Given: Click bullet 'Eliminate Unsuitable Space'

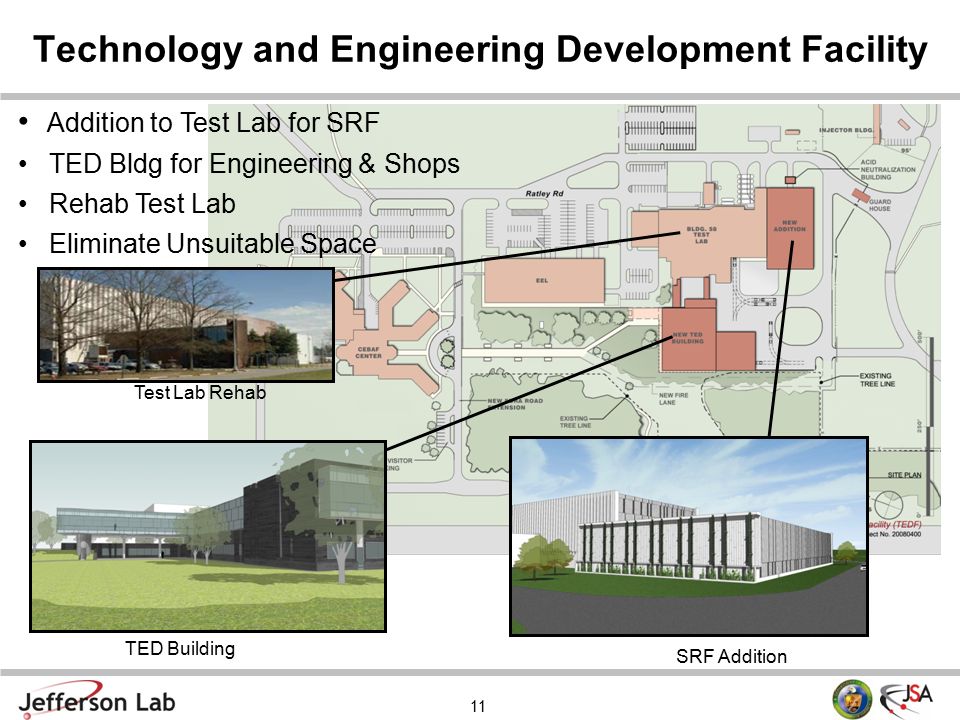Looking at the screenshot, I should click(x=212, y=244).
